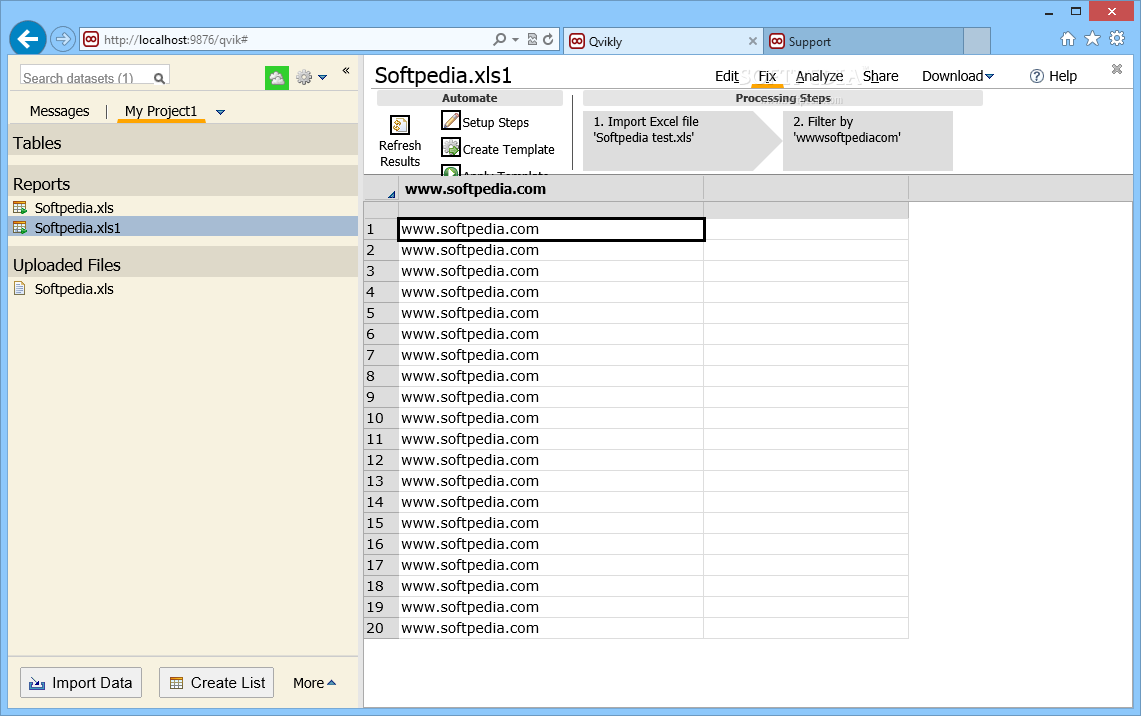This screenshot has width=1141, height=716.
Task: Open uploaded file Softpedia.xls
Action: pyautogui.click(x=74, y=289)
